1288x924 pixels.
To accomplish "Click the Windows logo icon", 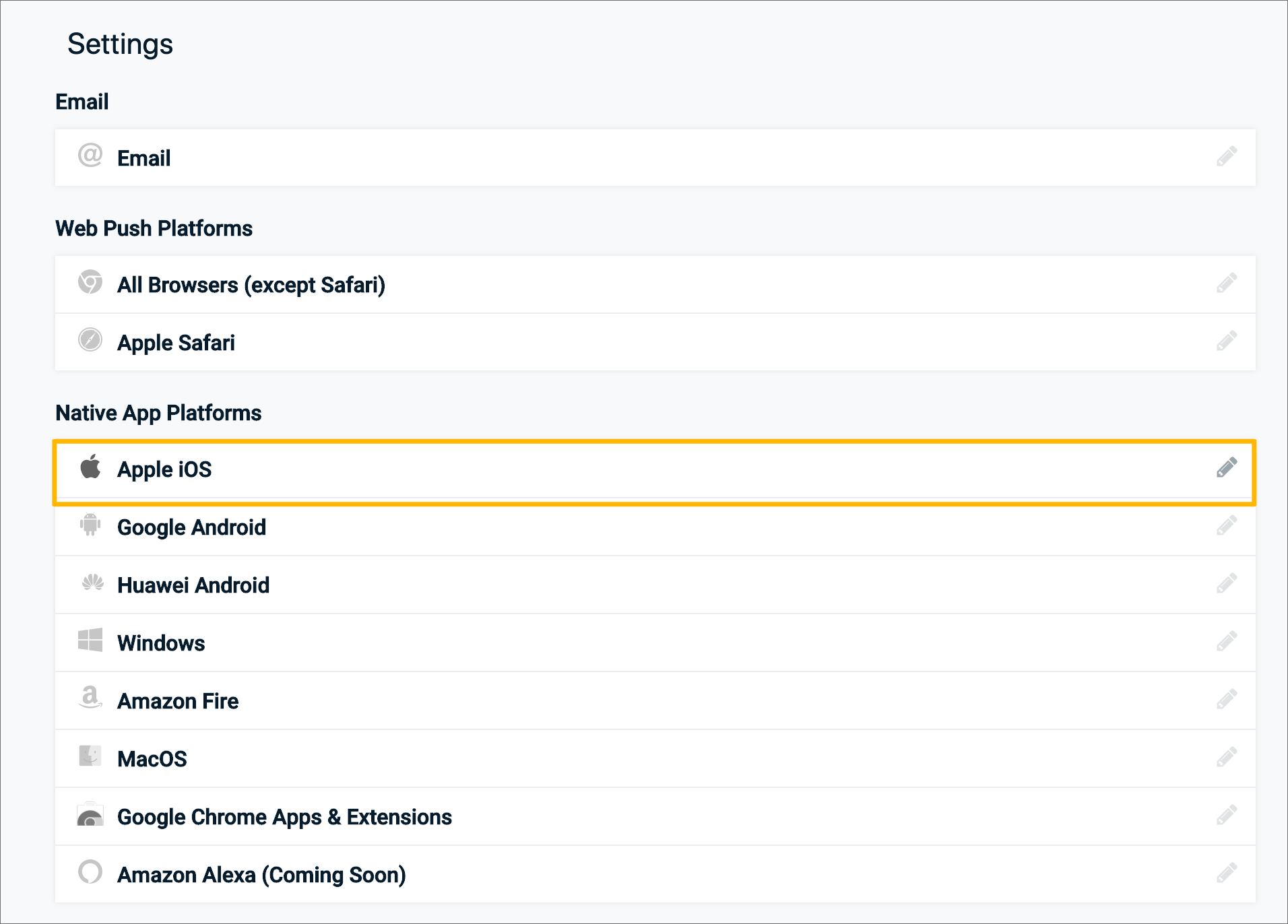I will coord(90,640).
